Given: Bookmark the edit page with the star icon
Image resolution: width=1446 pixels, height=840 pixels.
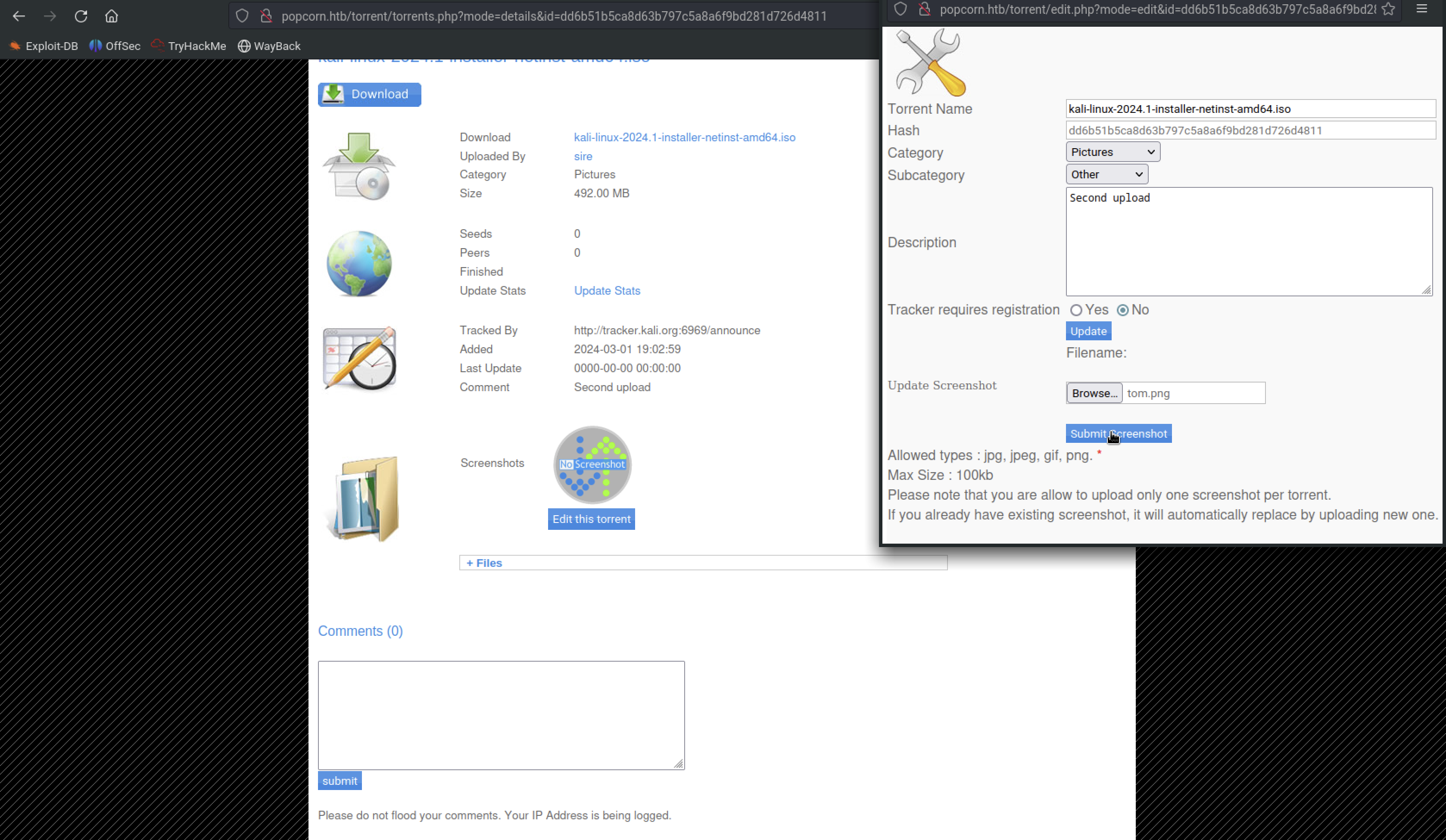Looking at the screenshot, I should pos(1388,9).
